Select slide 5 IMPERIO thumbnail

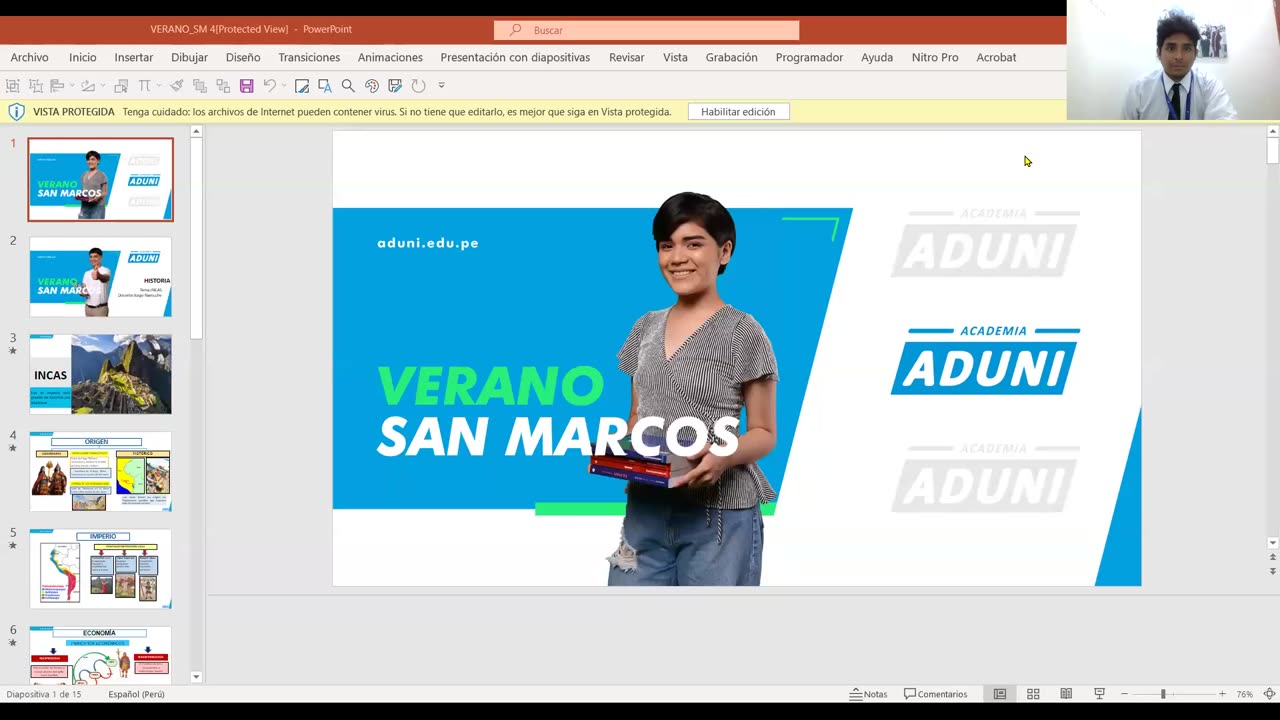(100, 568)
